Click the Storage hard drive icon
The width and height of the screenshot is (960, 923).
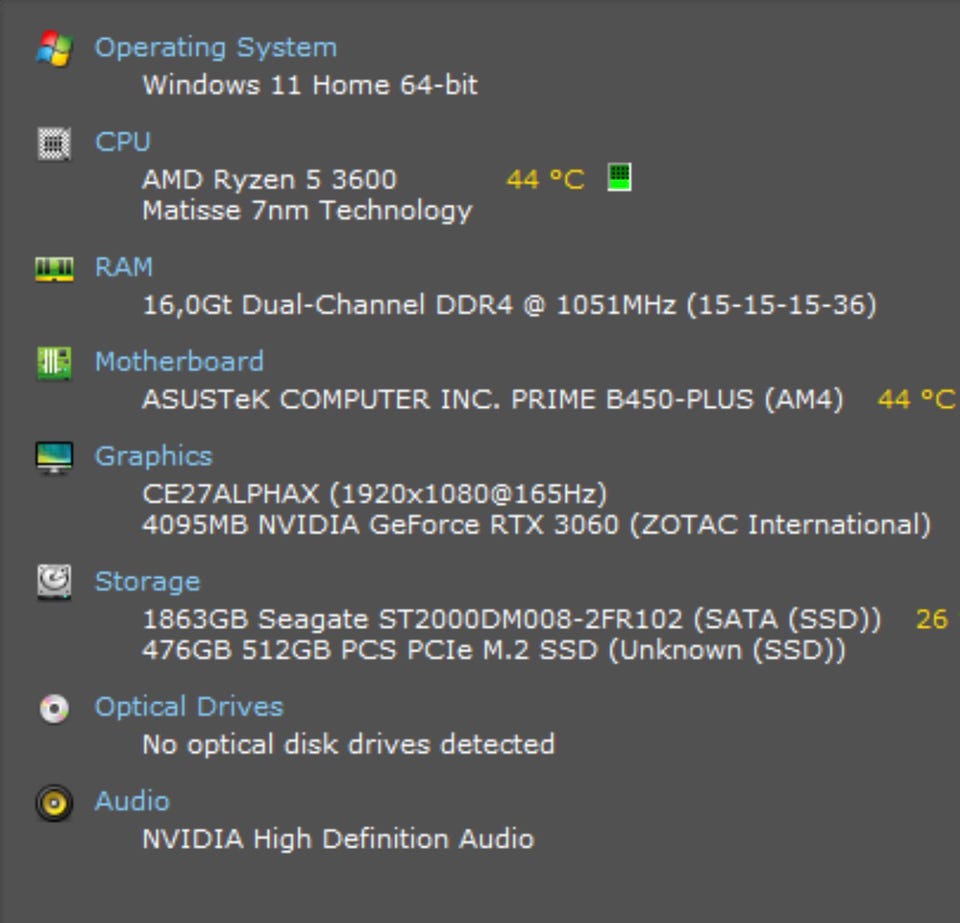click(54, 581)
